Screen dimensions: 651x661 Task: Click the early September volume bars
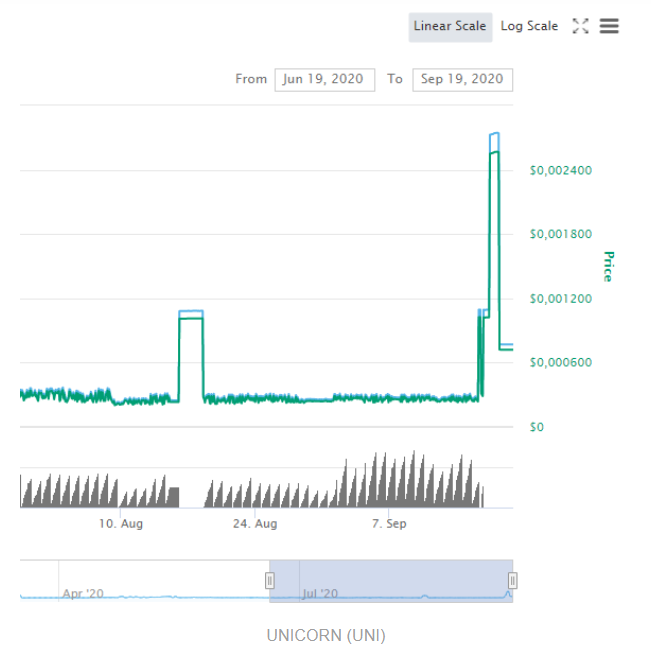(405, 480)
